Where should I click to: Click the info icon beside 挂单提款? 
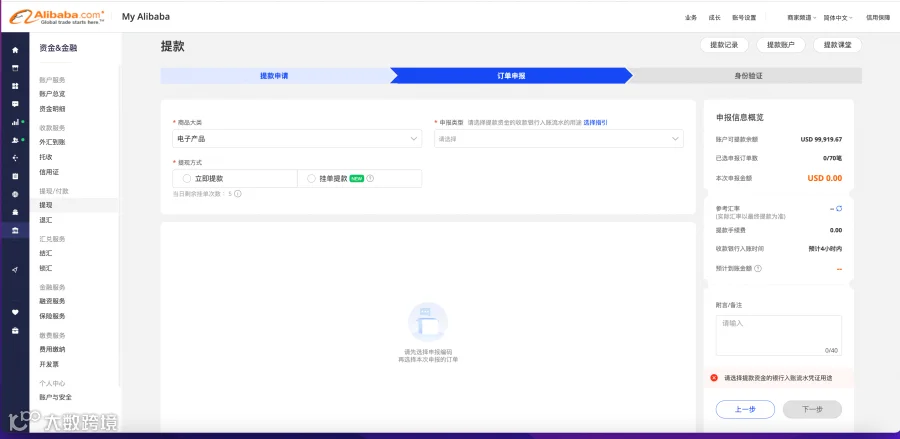370,178
